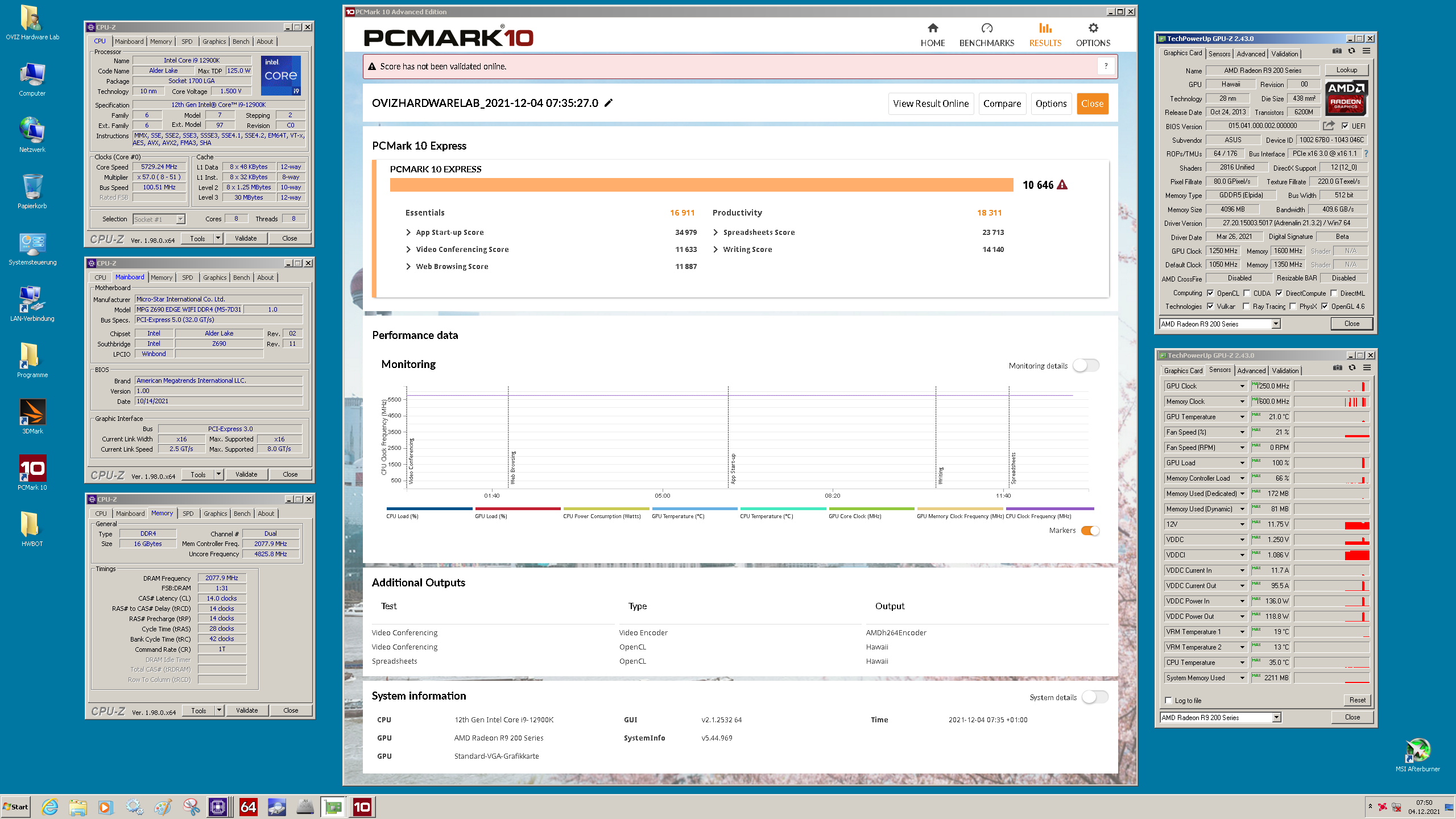Switch to the Advanced tab in GPU-Z Graphics Card window
Screen dimensions: 1456x819
[1251, 54]
